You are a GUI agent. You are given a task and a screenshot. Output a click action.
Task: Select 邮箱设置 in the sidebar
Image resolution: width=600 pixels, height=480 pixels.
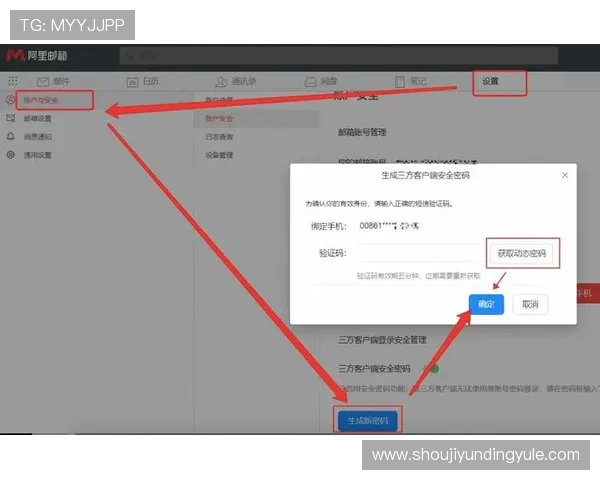click(x=38, y=118)
